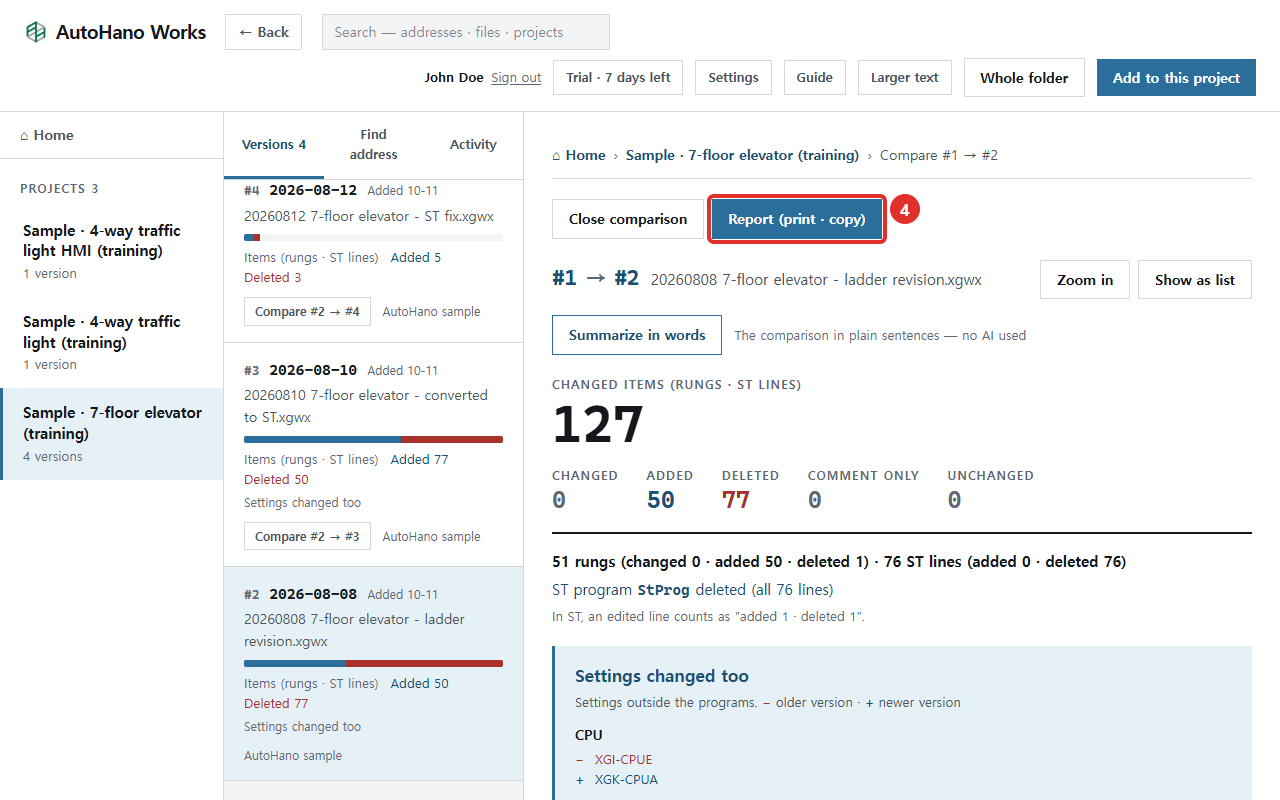The image size is (1280, 800).
Task: Click the CHANGED count 0
Action: point(559,500)
